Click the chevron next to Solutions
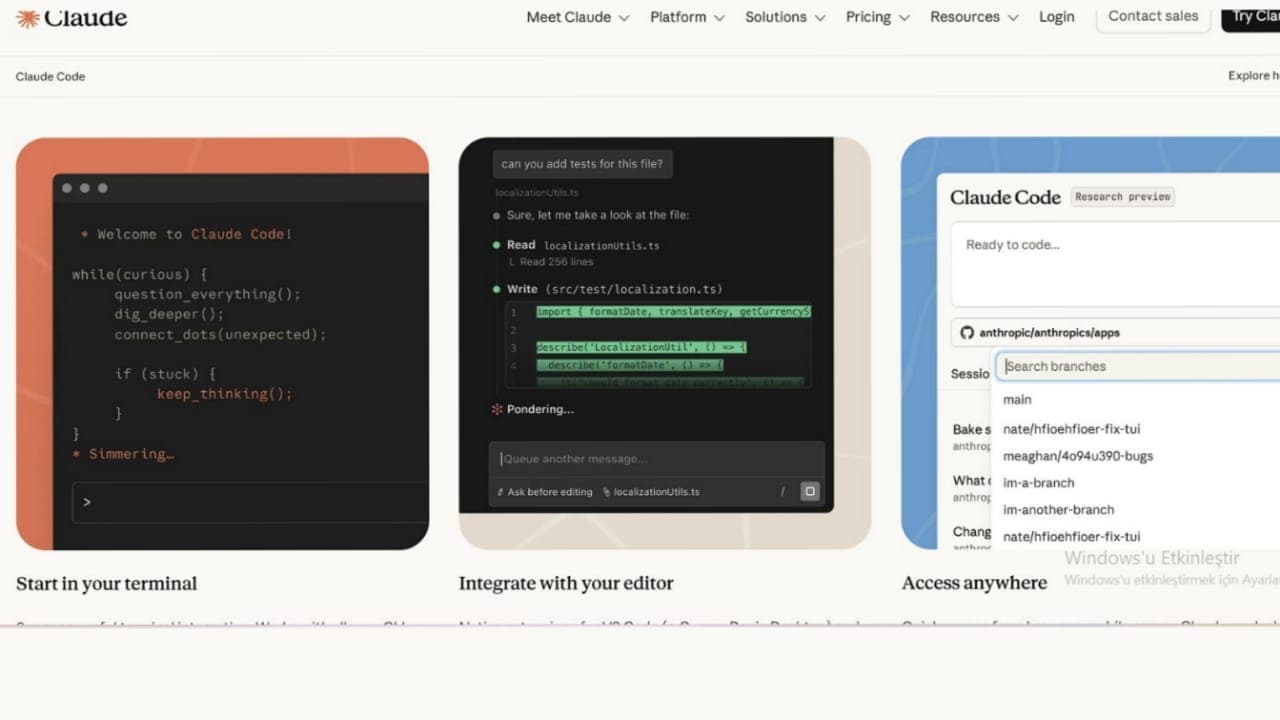This screenshot has height=720, width=1280. pyautogui.click(x=820, y=18)
